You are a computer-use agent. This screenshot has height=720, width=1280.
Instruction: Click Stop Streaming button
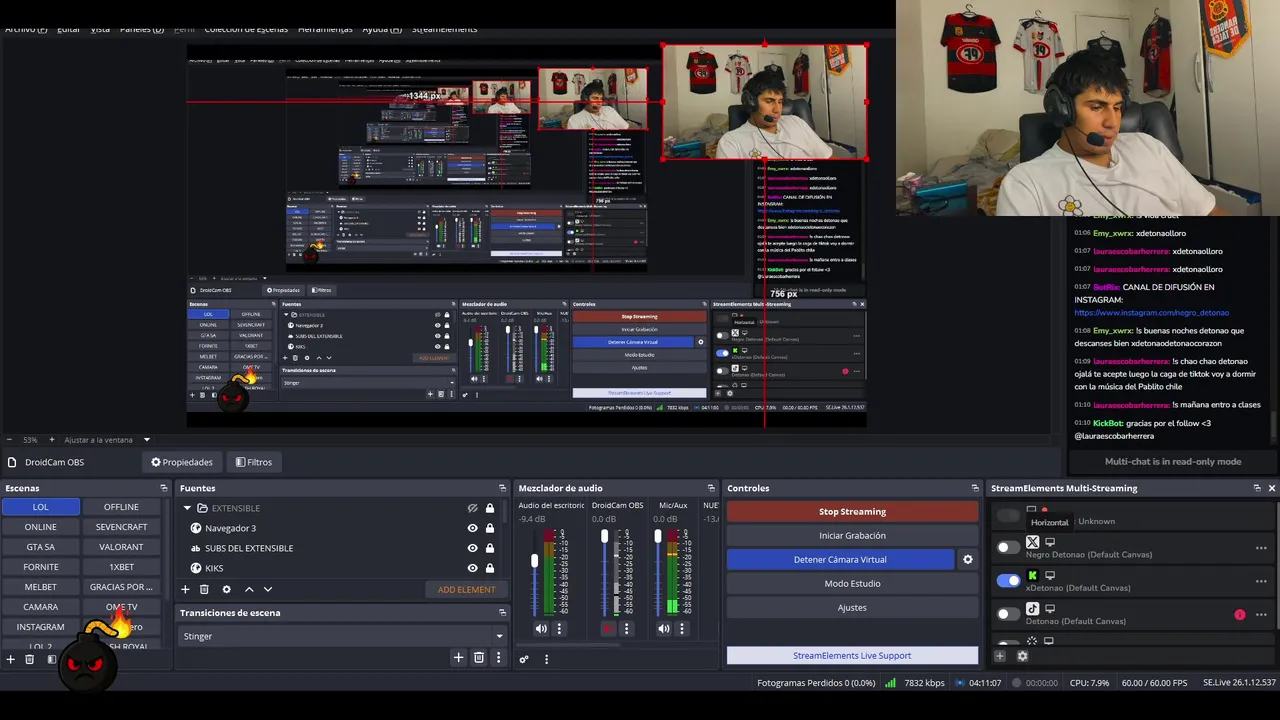[x=852, y=512]
